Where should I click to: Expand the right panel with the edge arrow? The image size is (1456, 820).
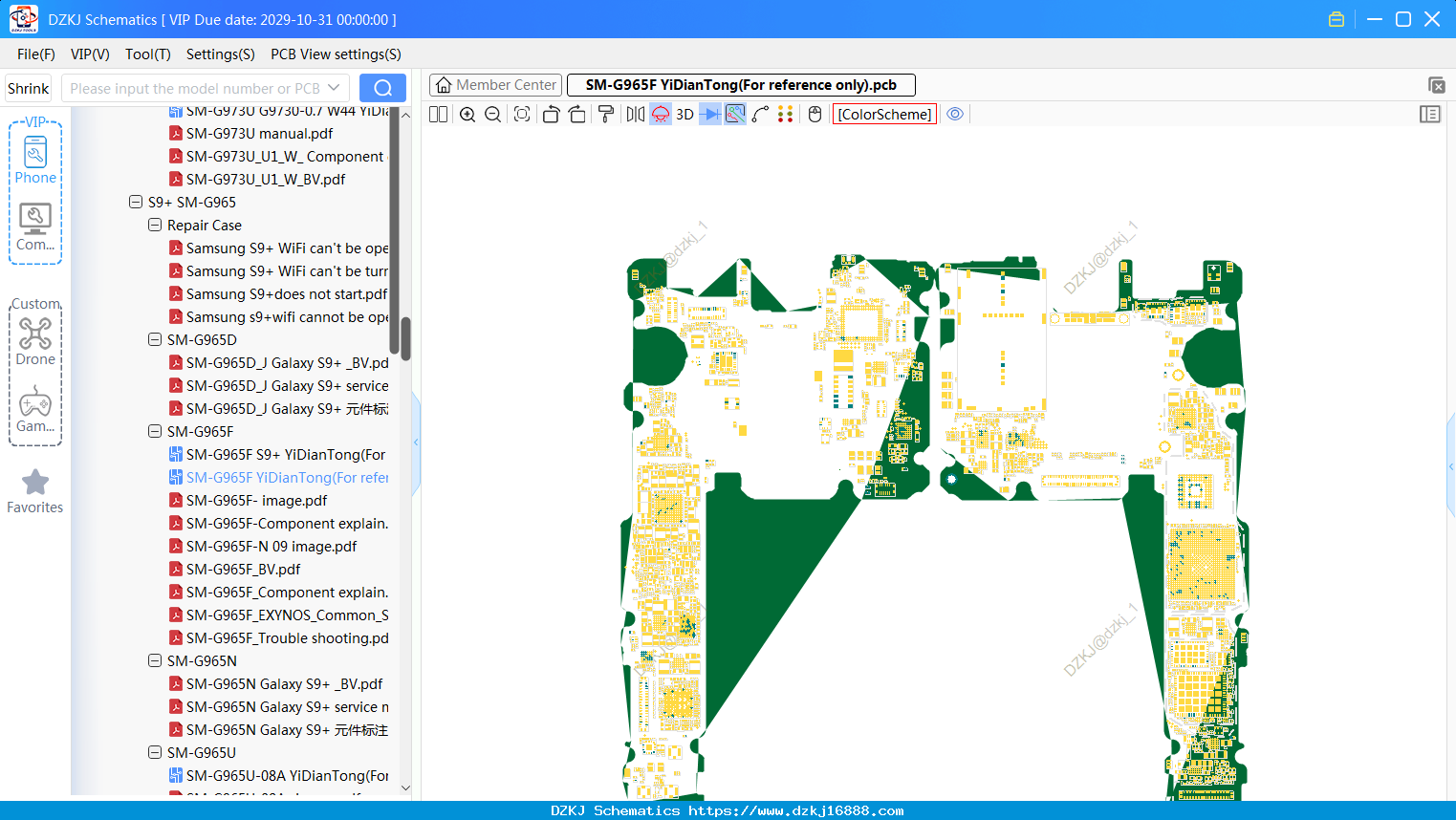(1451, 466)
